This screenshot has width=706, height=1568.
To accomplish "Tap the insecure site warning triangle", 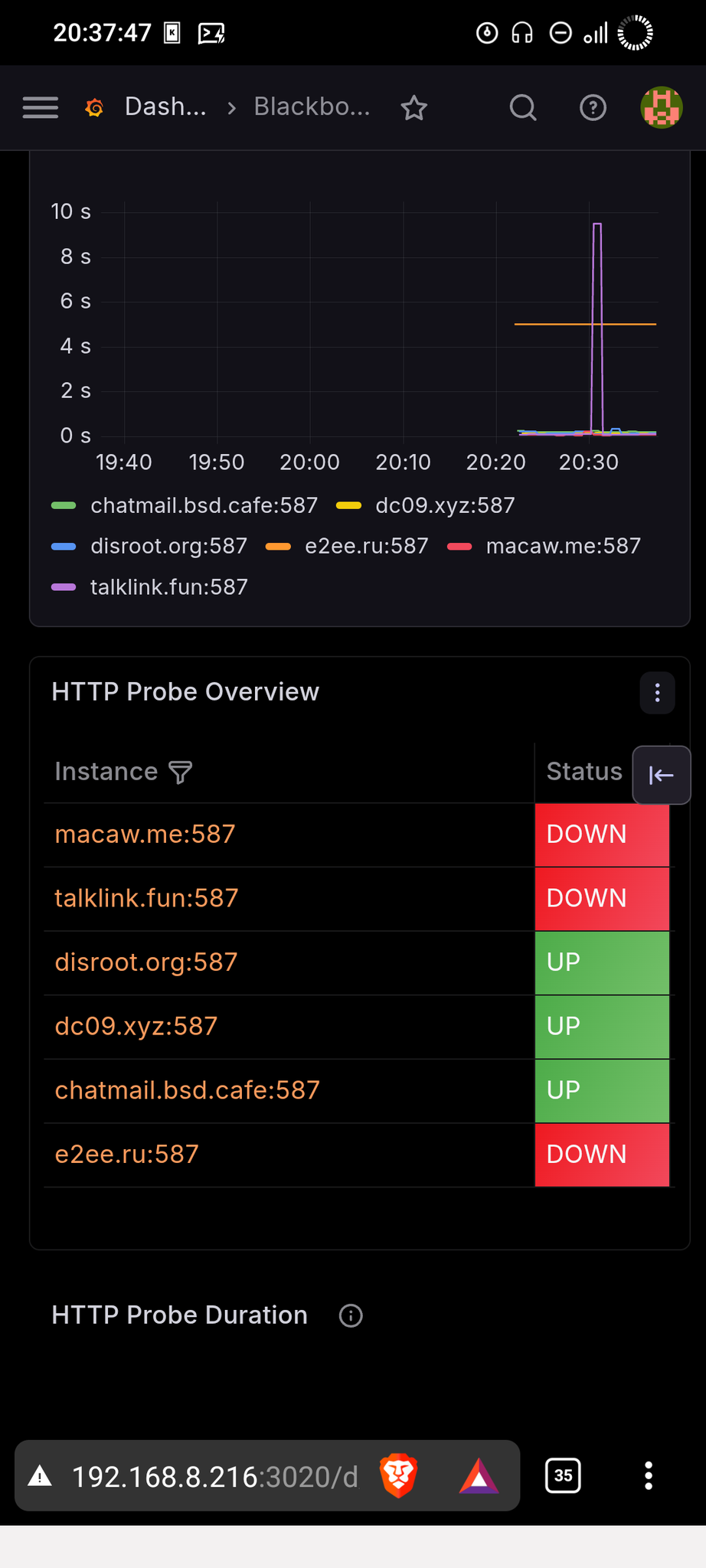I will [40, 1476].
